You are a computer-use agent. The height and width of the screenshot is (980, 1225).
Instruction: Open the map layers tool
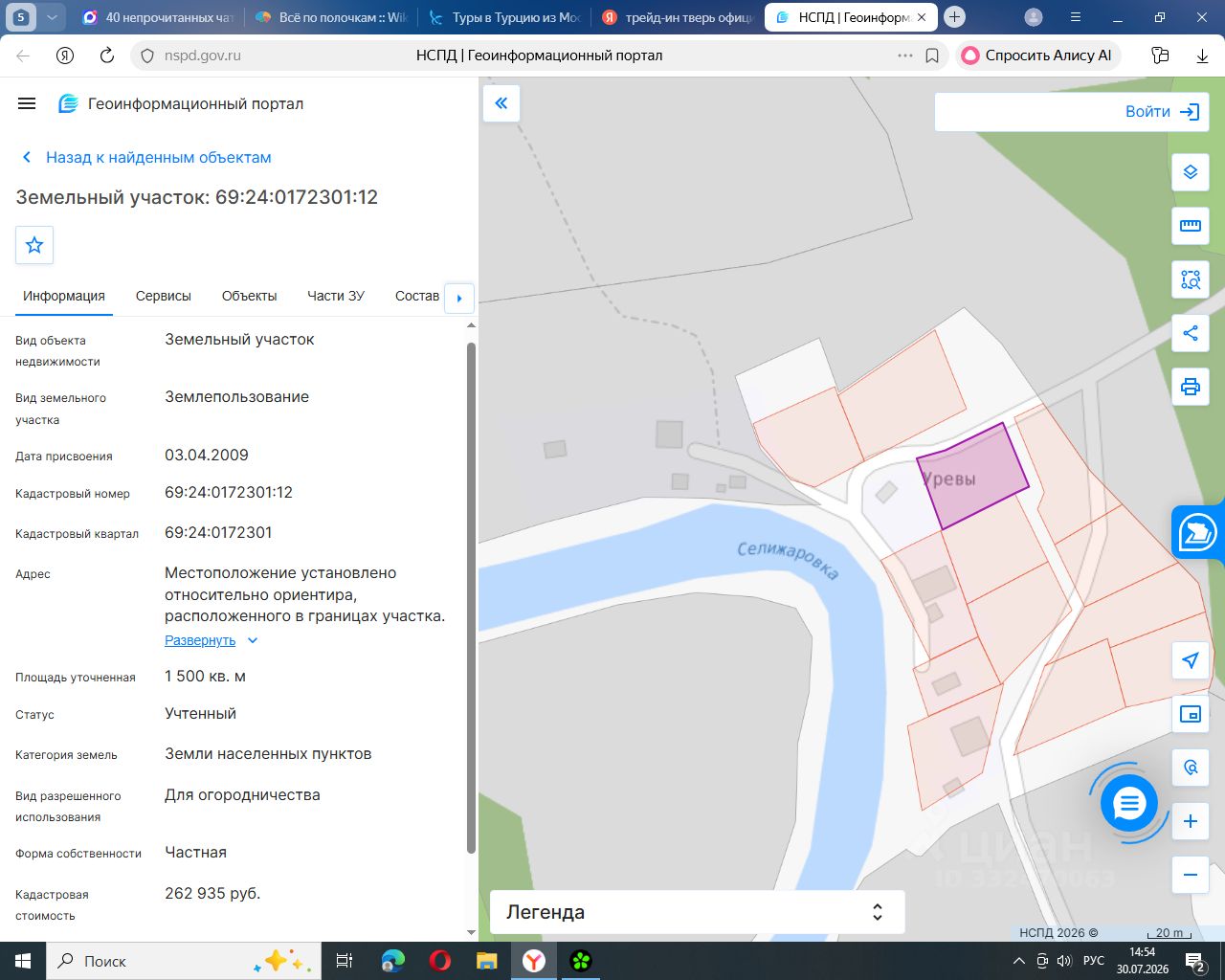coord(1191,172)
